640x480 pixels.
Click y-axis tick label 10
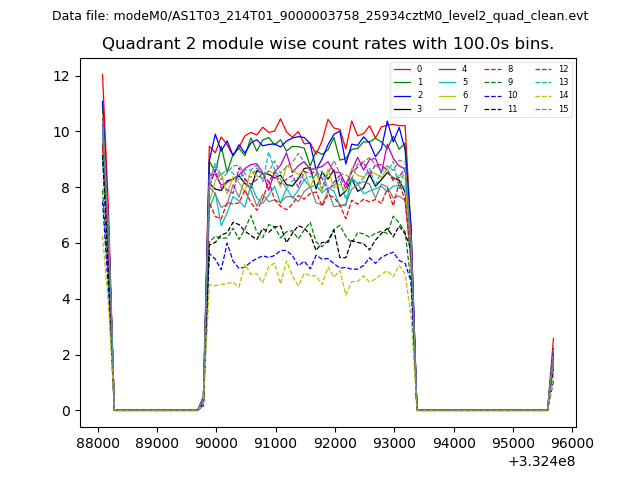point(60,132)
